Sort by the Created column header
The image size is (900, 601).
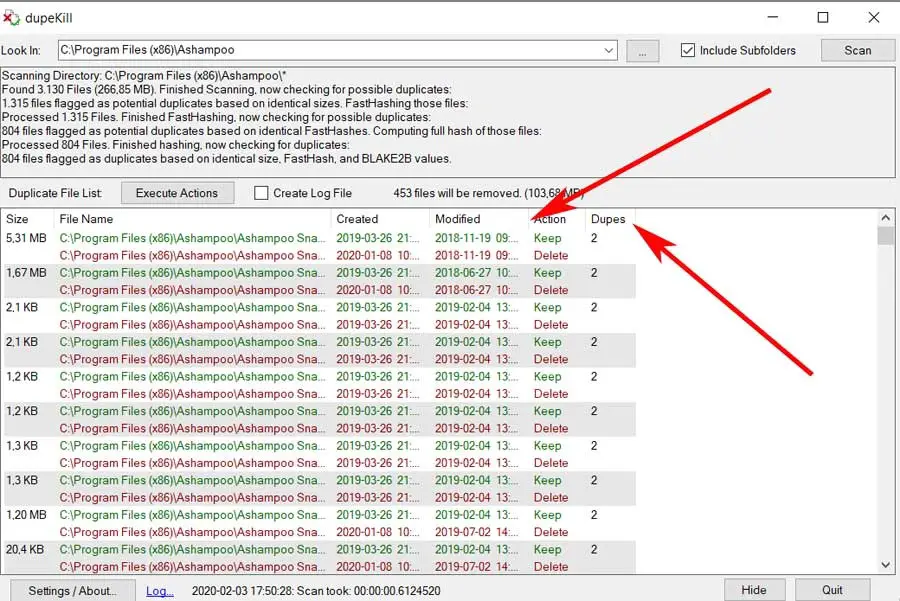[x=380, y=219]
